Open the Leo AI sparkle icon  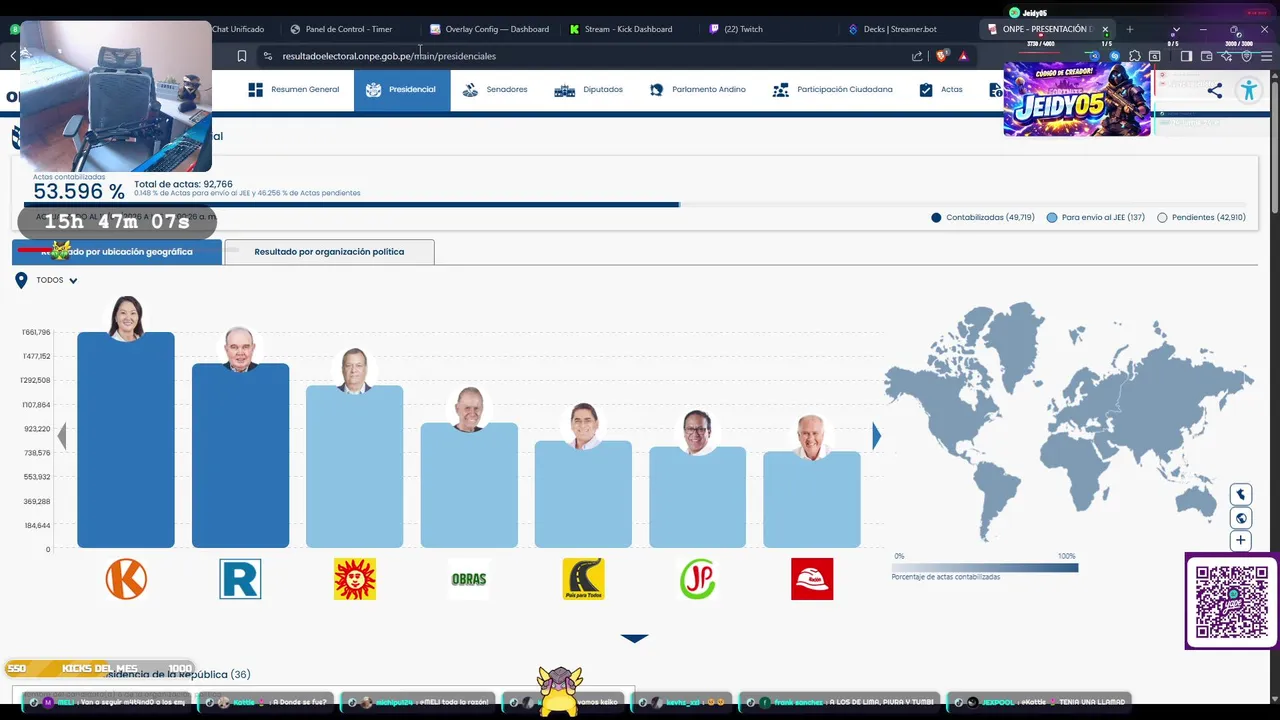pyautogui.click(x=1227, y=56)
